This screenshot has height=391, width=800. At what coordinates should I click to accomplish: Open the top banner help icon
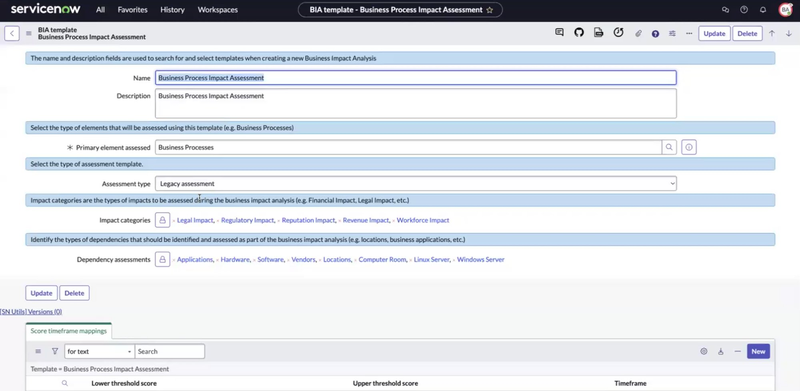pos(744,10)
